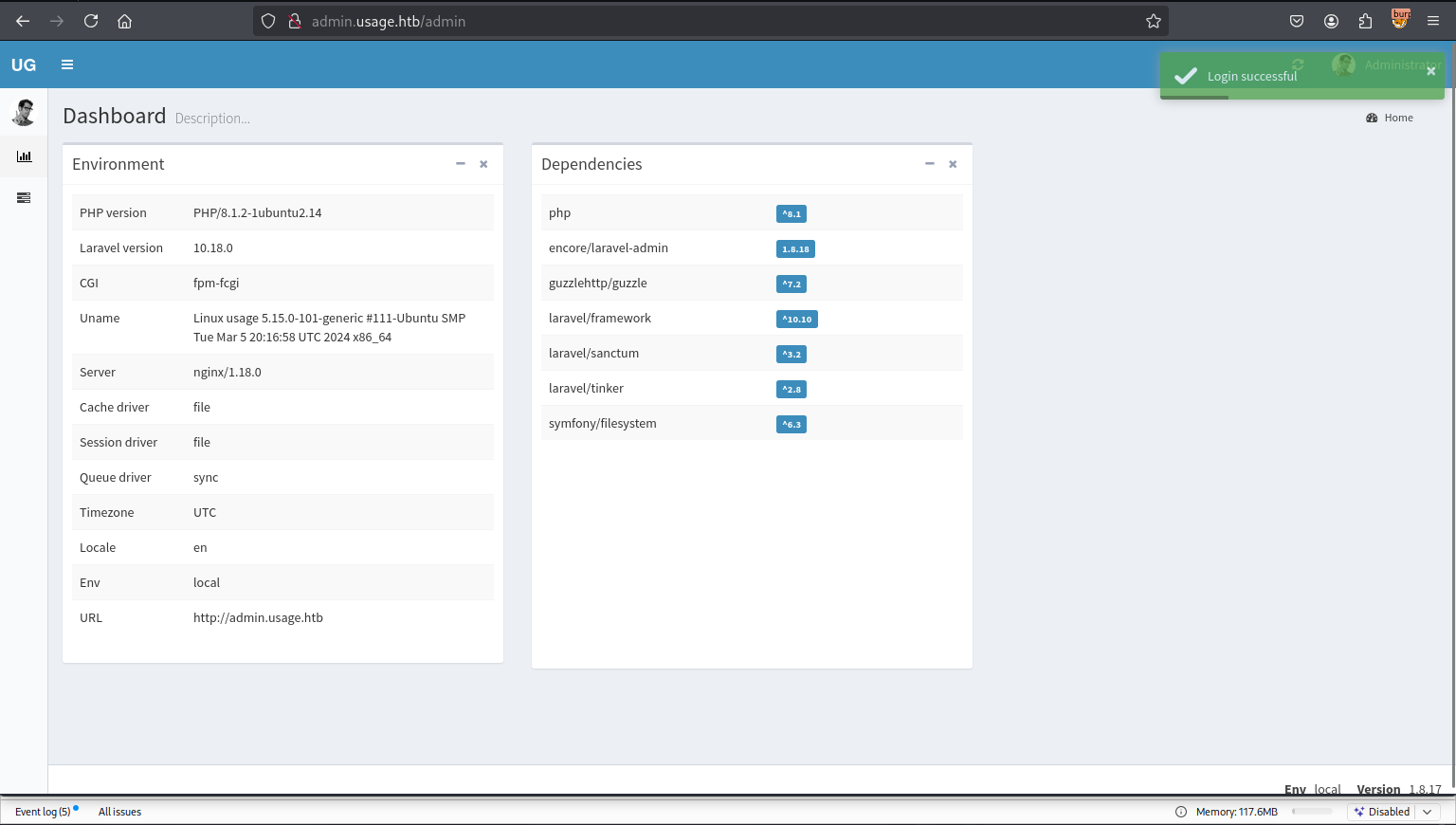Select the http://admin.usage.htb URL value
Screen dimensions: 1456x825
(x=258, y=618)
